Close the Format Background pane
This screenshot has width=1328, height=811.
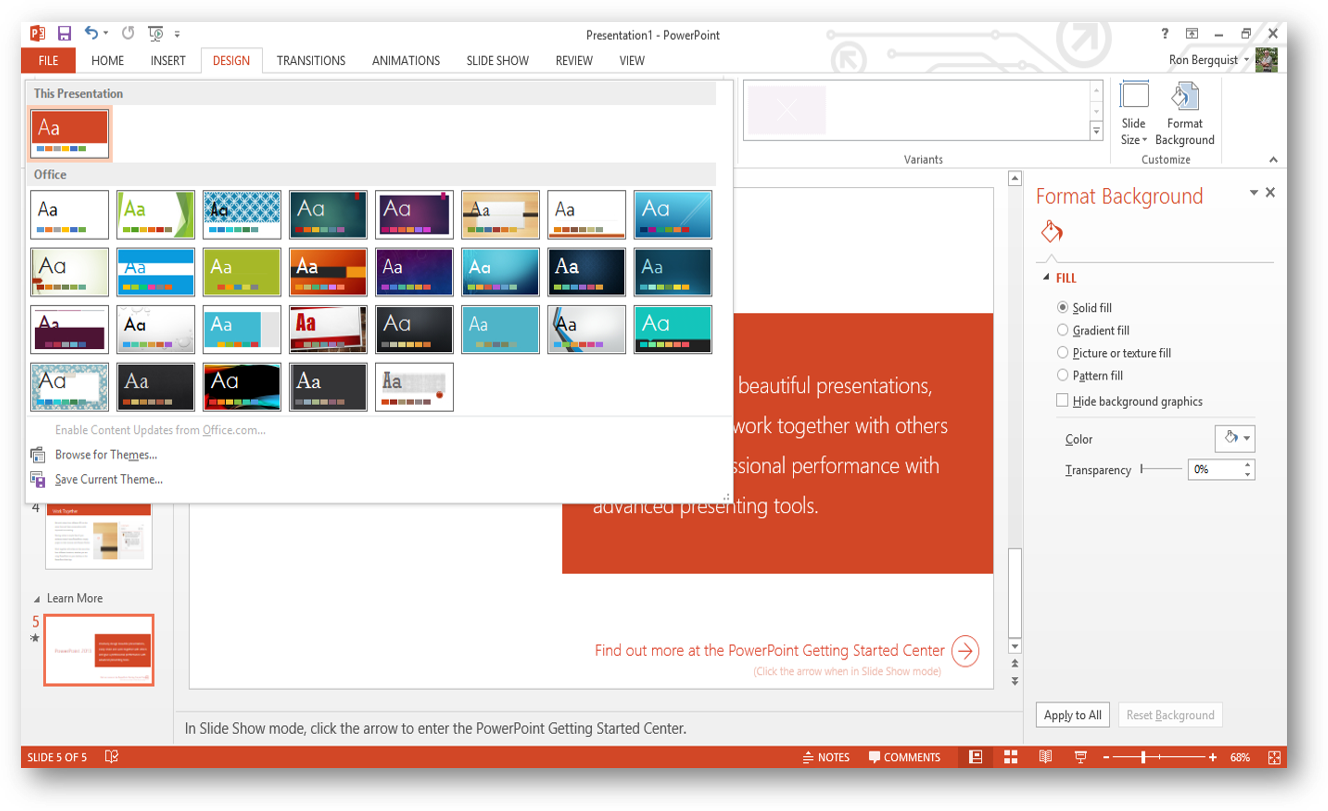[x=1271, y=192]
